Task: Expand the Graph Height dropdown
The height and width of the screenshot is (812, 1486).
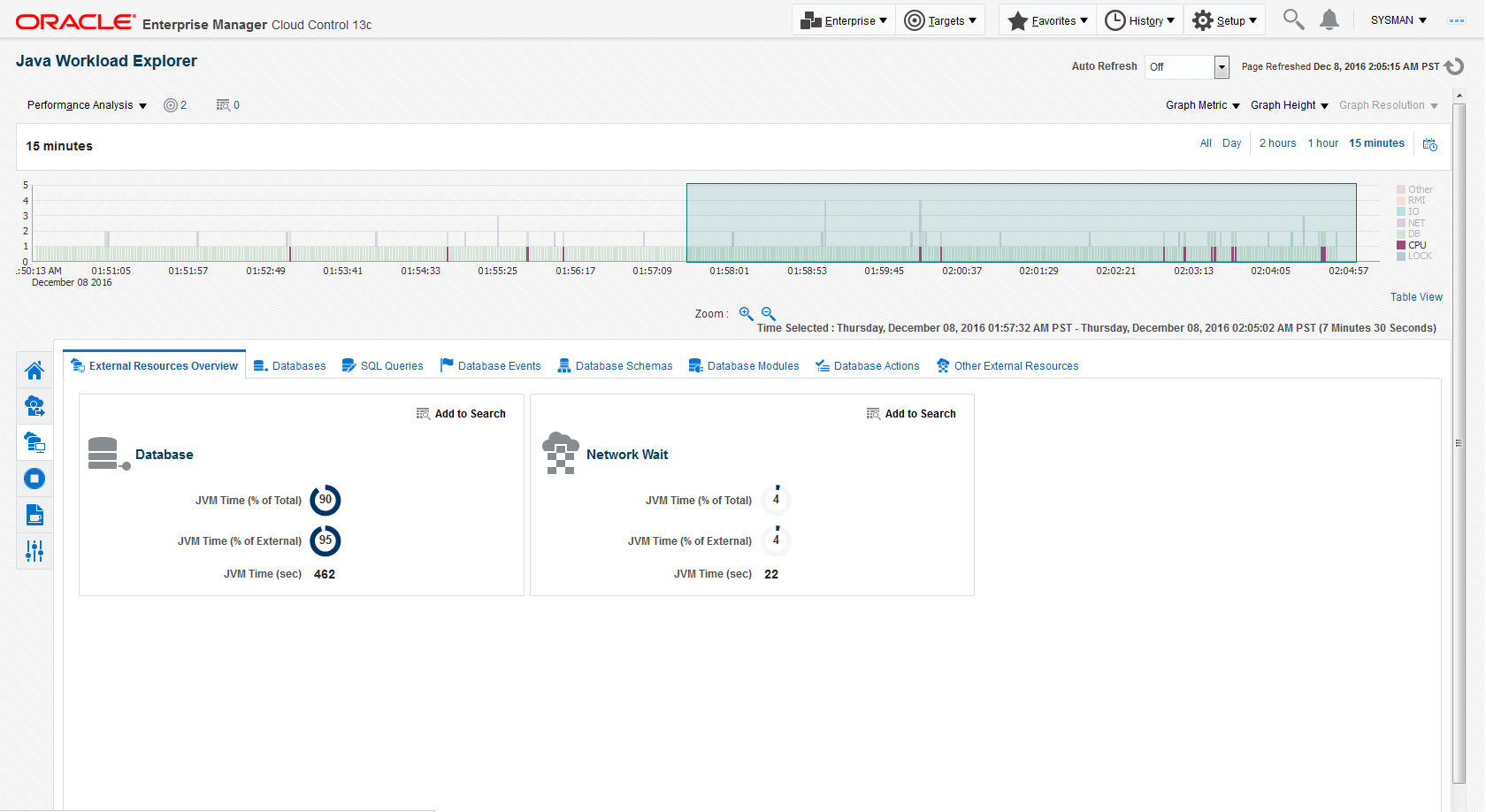Action: 1290,105
